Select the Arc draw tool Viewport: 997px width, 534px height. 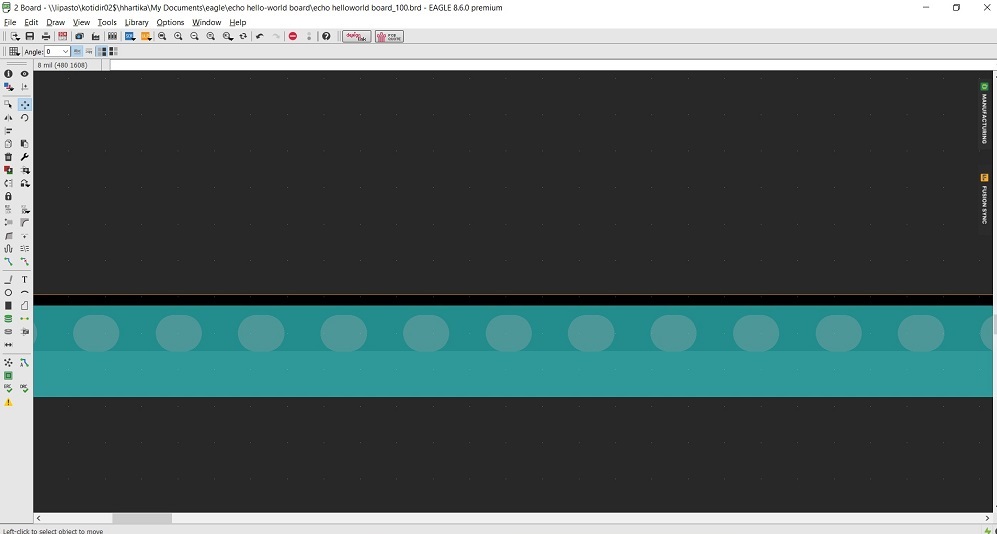pyautogui.click(x=24, y=292)
